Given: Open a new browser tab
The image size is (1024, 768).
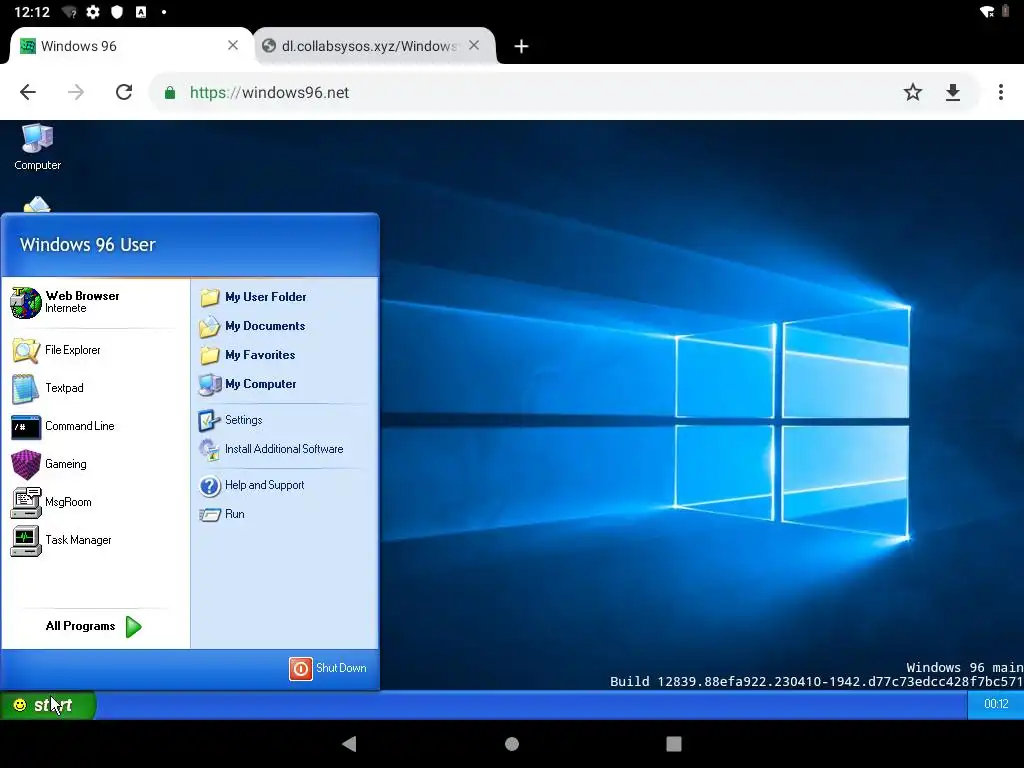Looking at the screenshot, I should [521, 46].
